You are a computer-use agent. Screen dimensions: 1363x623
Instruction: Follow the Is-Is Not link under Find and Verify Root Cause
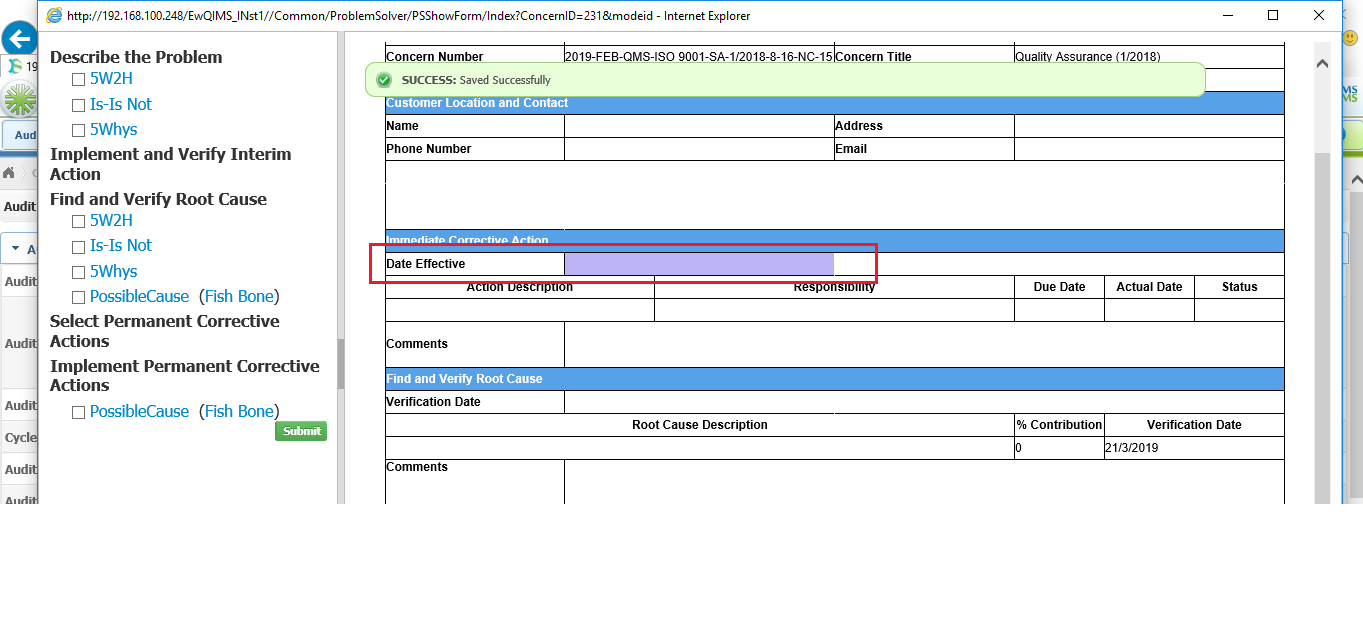(x=121, y=245)
